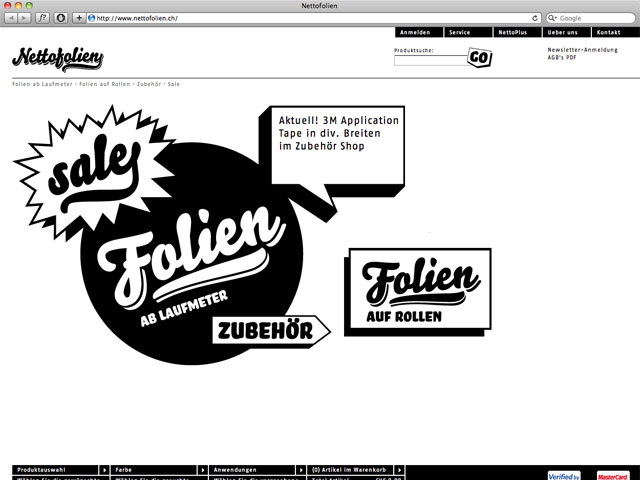Focus the Produktsuche input field
The width and height of the screenshot is (640, 480).
coord(430,60)
